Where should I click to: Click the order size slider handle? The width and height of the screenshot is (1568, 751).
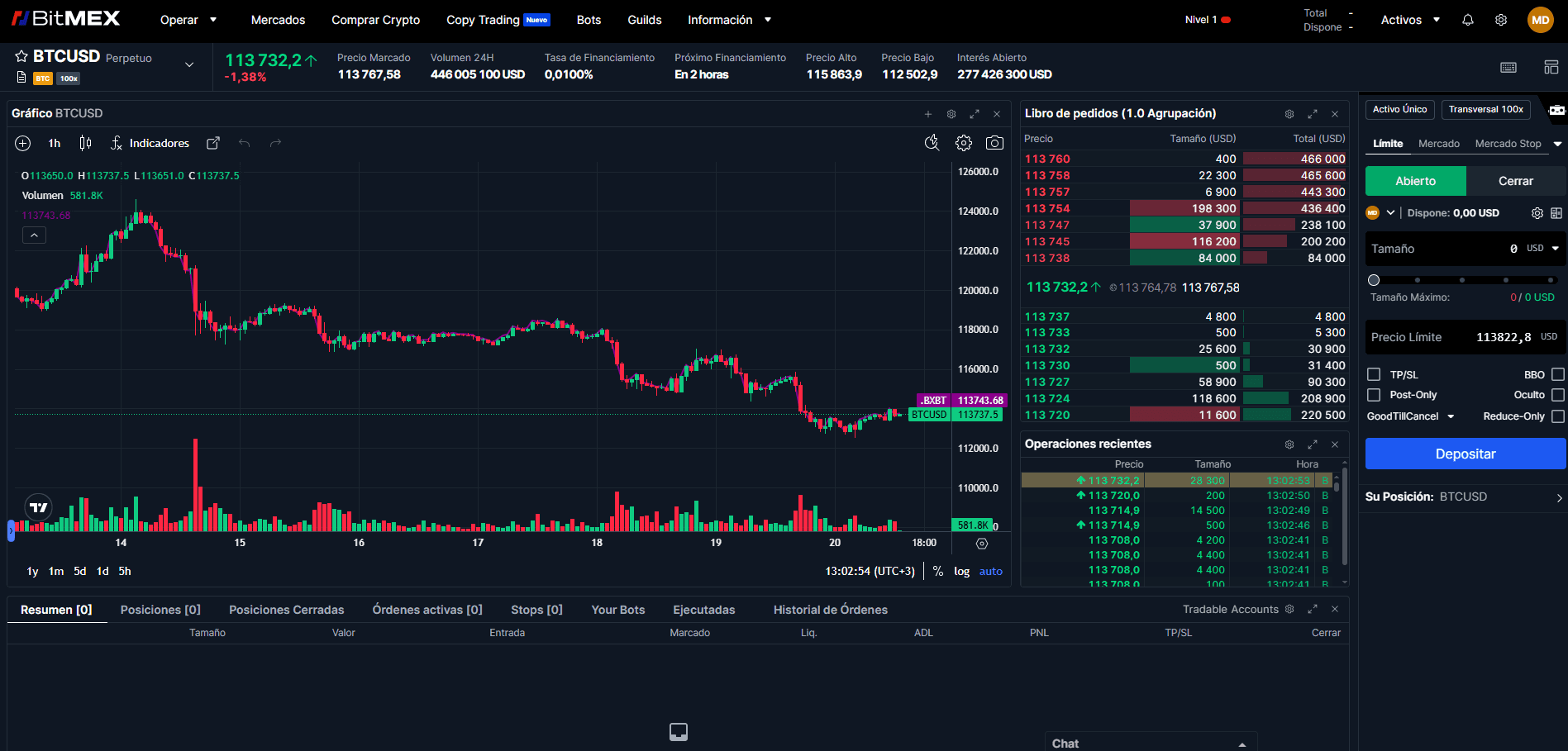[x=1374, y=280]
